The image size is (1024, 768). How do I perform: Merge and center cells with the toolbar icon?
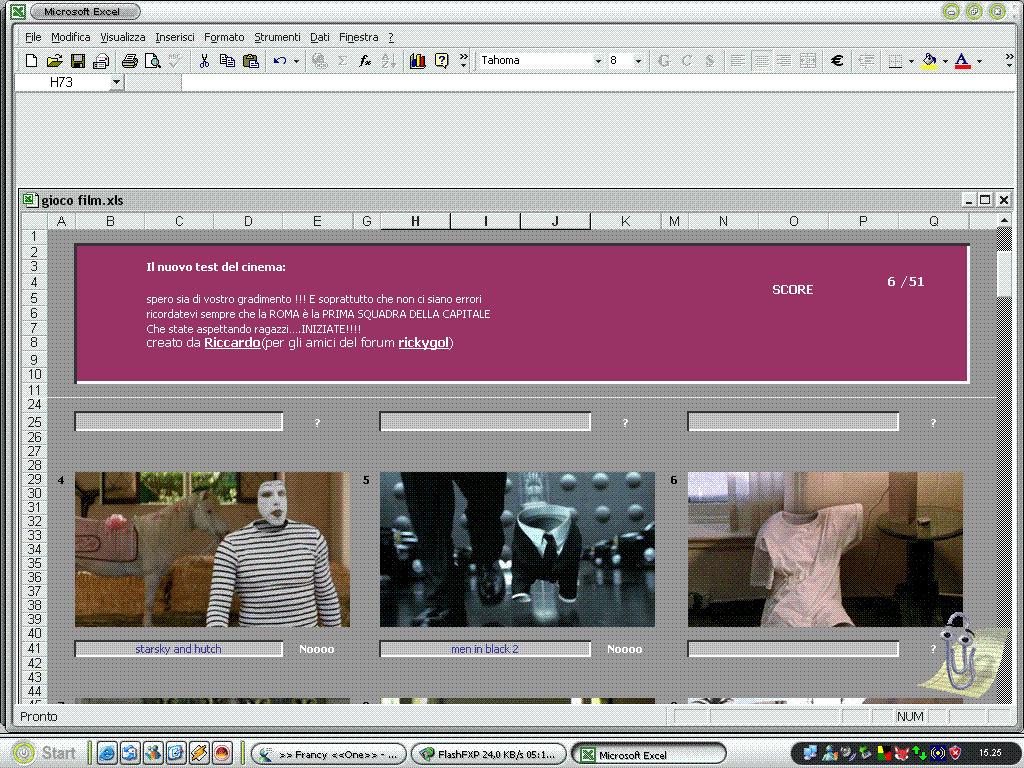[808, 61]
